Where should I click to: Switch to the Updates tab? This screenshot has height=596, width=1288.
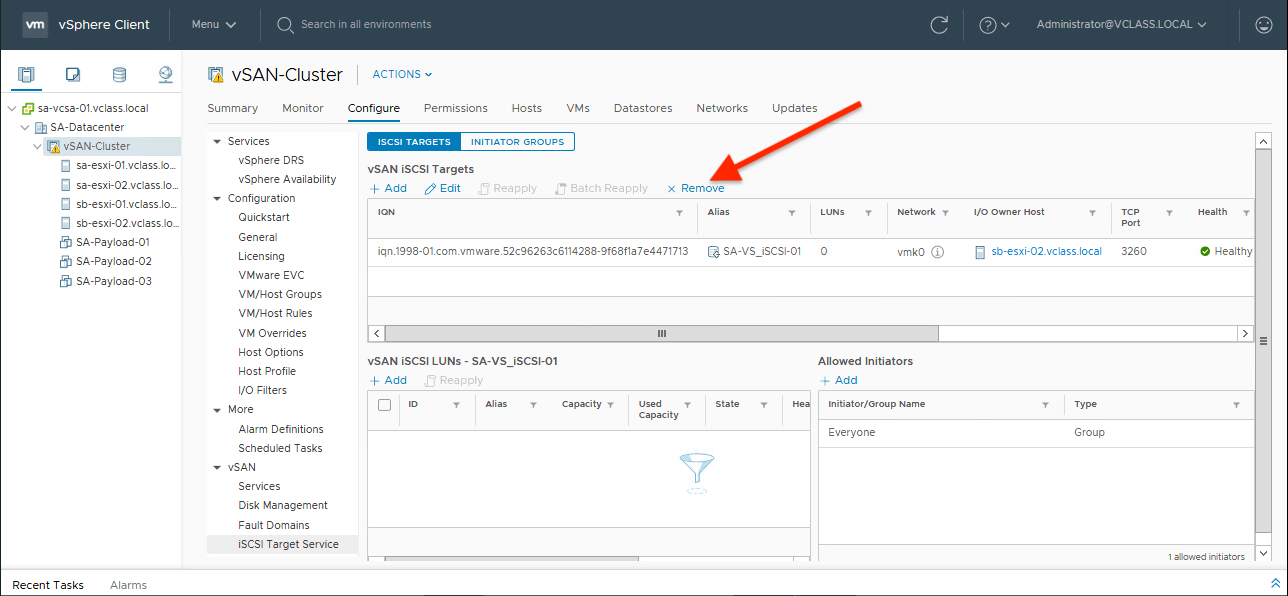click(795, 108)
